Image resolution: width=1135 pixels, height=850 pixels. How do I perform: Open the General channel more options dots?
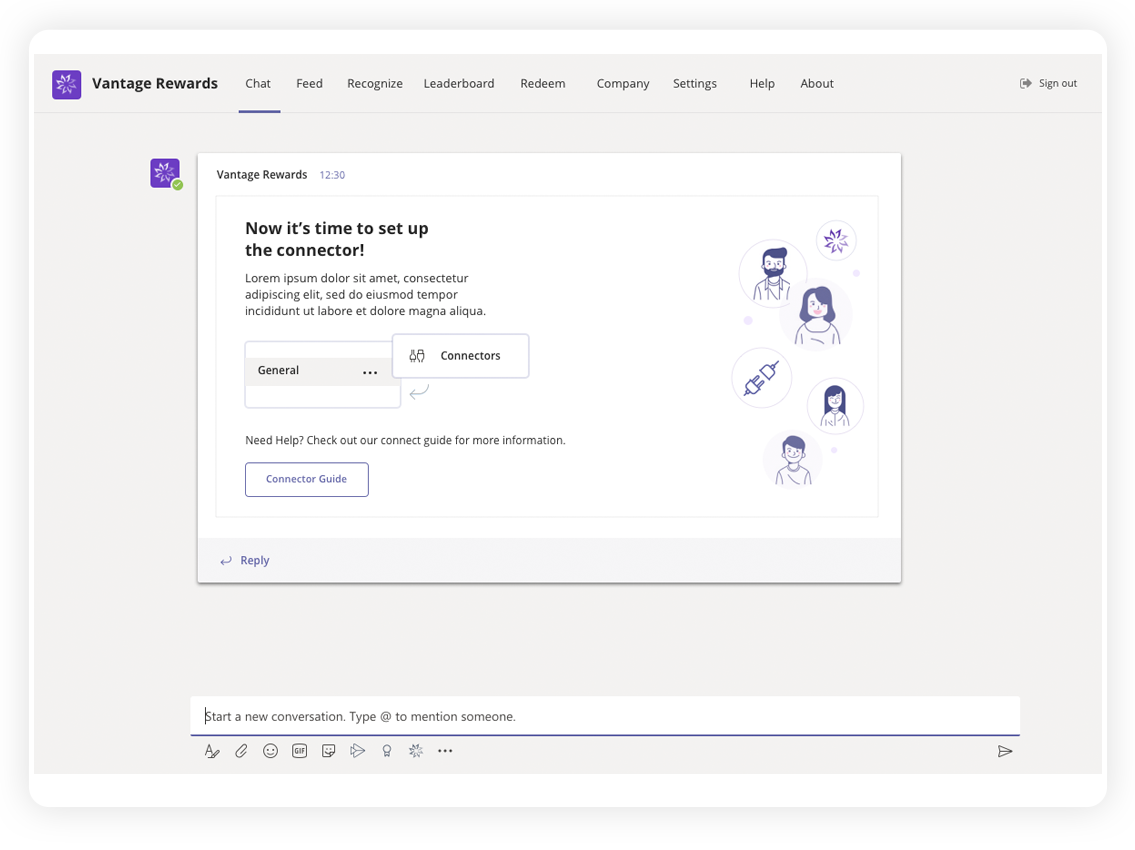point(370,372)
